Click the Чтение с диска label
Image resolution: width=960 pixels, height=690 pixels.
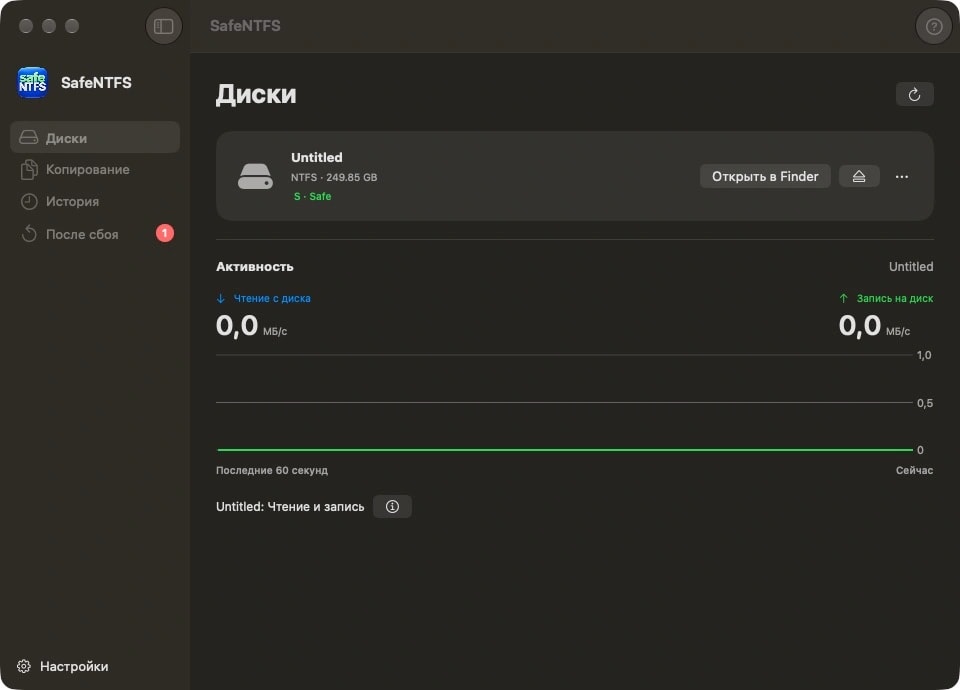(272, 298)
